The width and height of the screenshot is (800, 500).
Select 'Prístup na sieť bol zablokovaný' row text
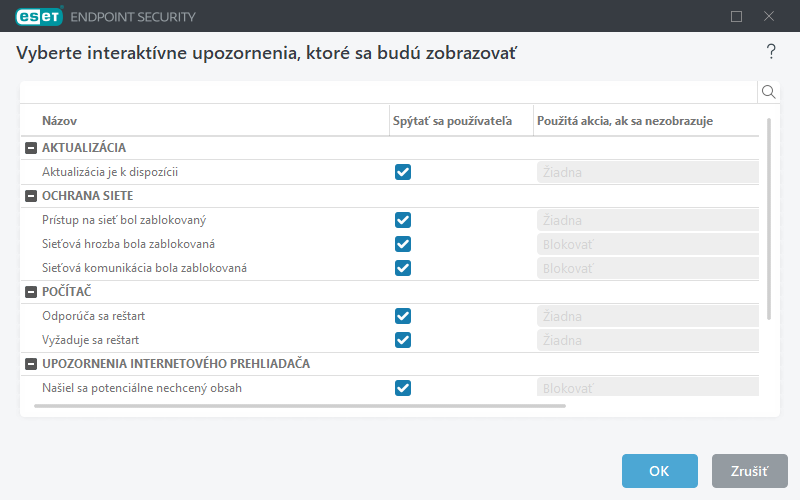124,220
